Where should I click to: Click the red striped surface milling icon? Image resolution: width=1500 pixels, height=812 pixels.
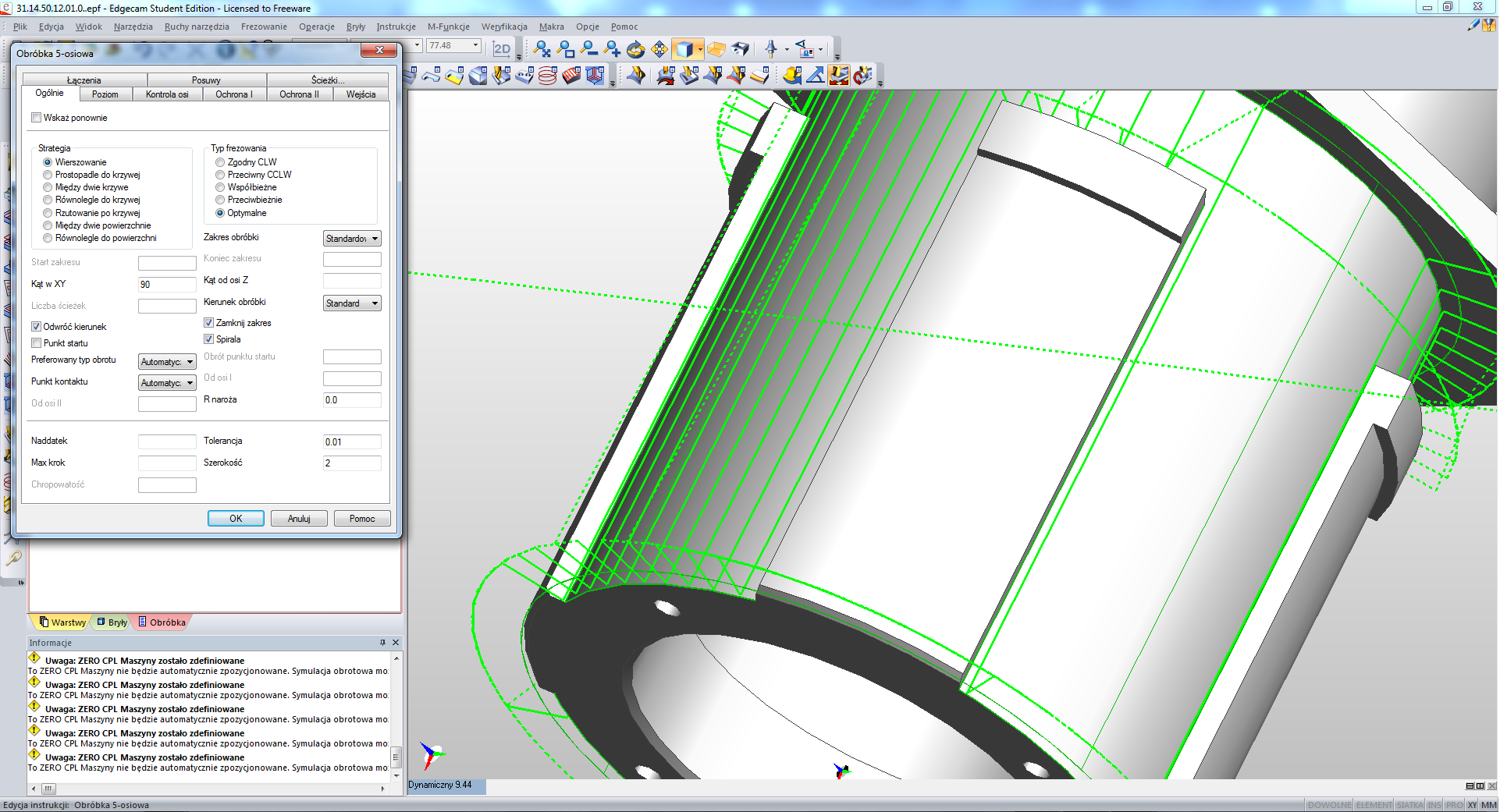[571, 76]
